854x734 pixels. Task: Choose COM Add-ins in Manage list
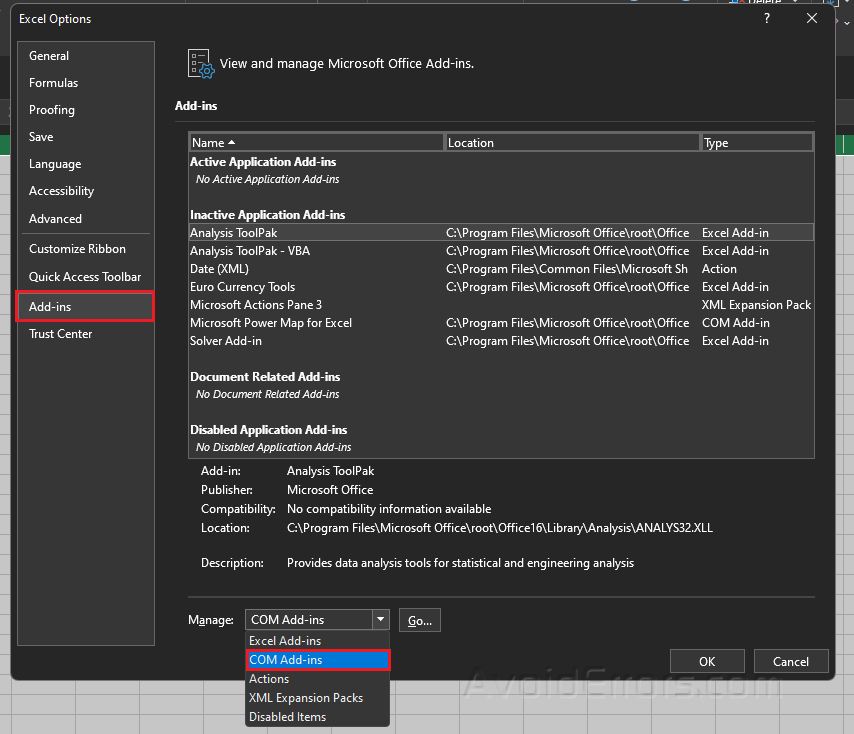tap(318, 660)
